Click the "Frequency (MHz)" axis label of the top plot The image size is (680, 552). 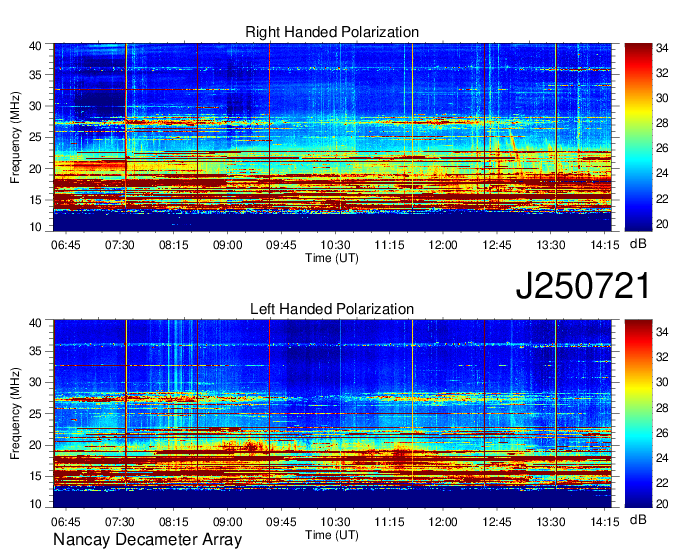coord(15,137)
